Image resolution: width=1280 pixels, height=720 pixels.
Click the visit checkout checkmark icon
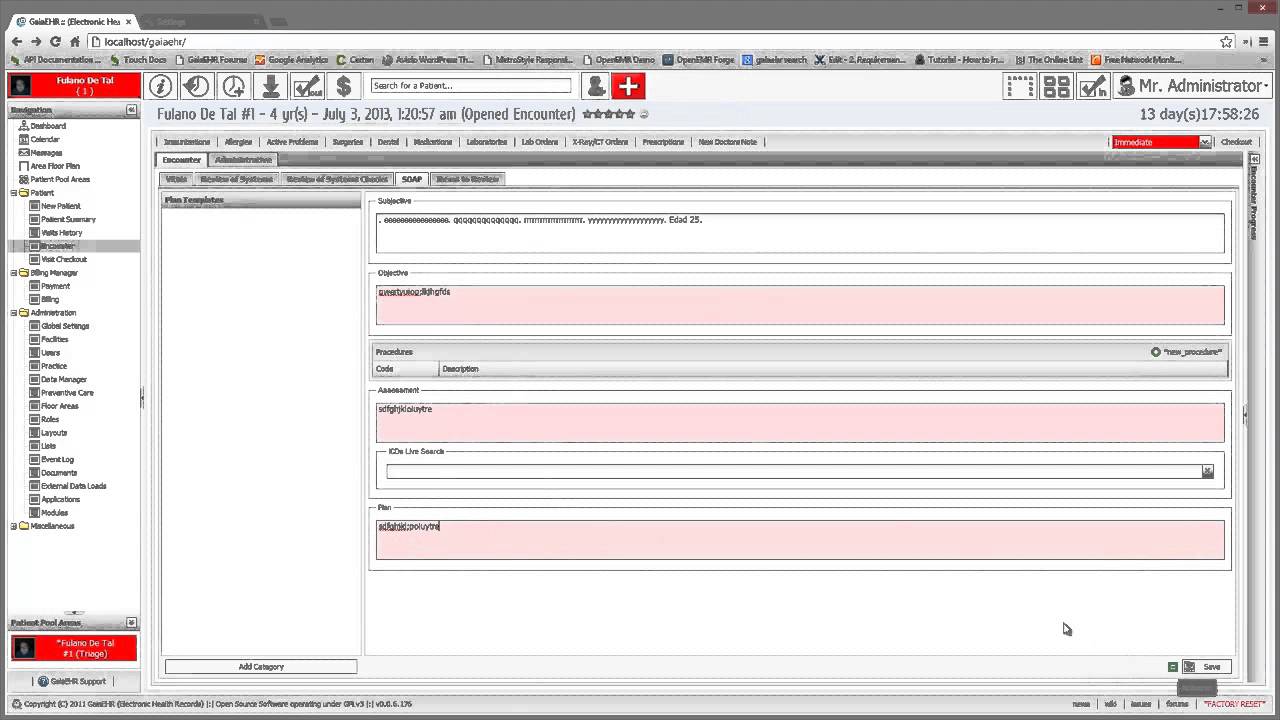coord(307,86)
